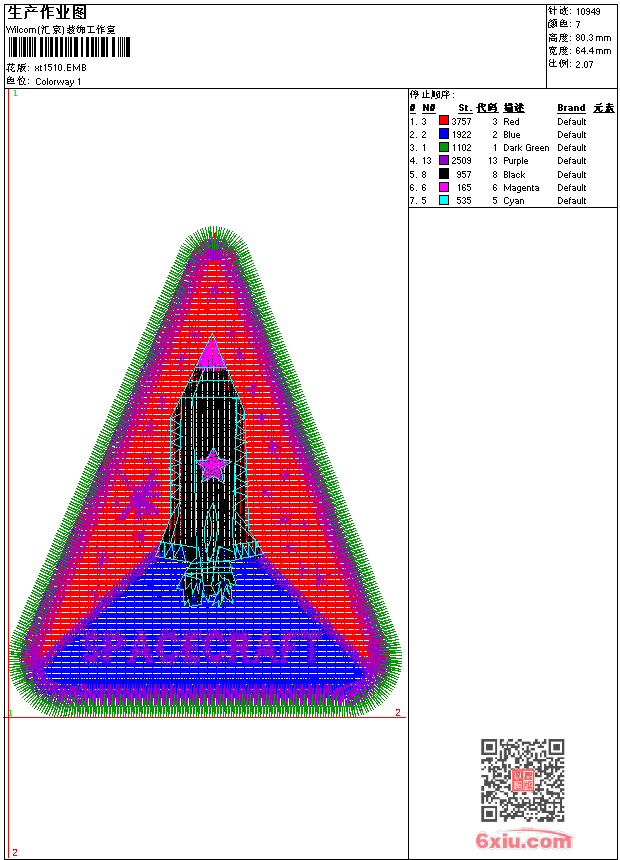Click the stitch count 1102 for Dark Green
The image size is (620, 860).
click(461, 148)
